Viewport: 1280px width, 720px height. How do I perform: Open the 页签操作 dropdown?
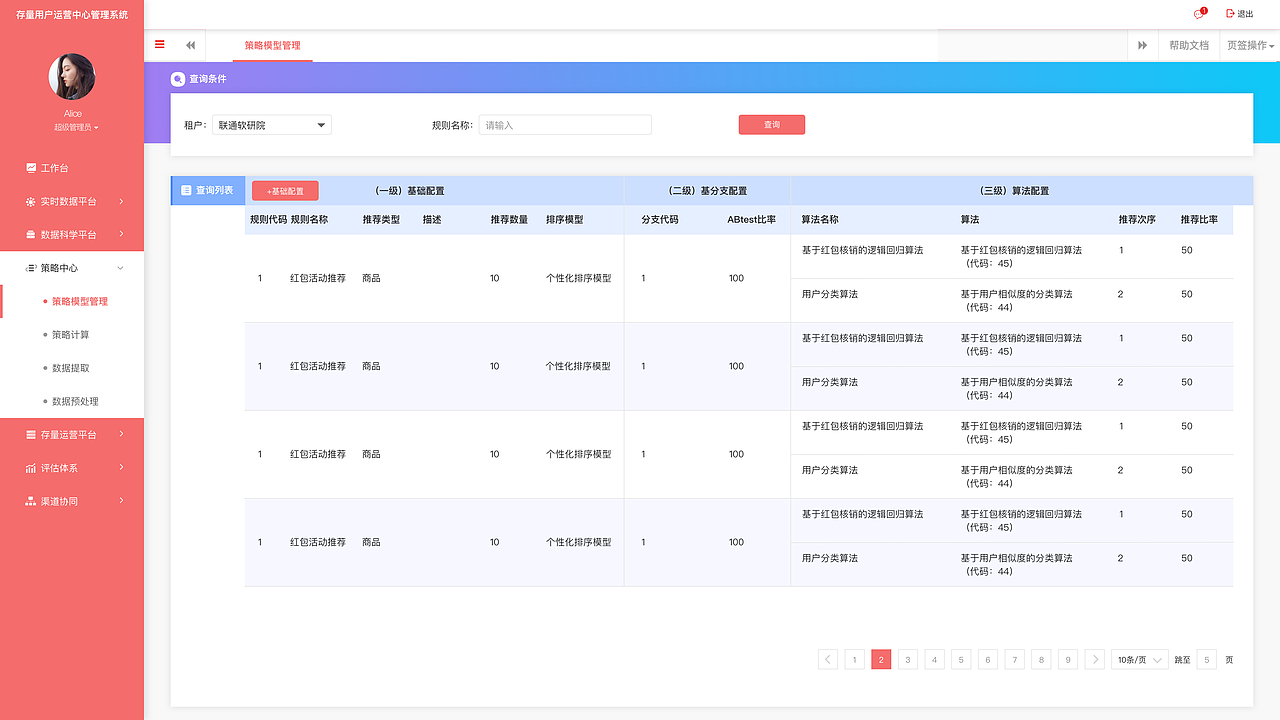1250,45
